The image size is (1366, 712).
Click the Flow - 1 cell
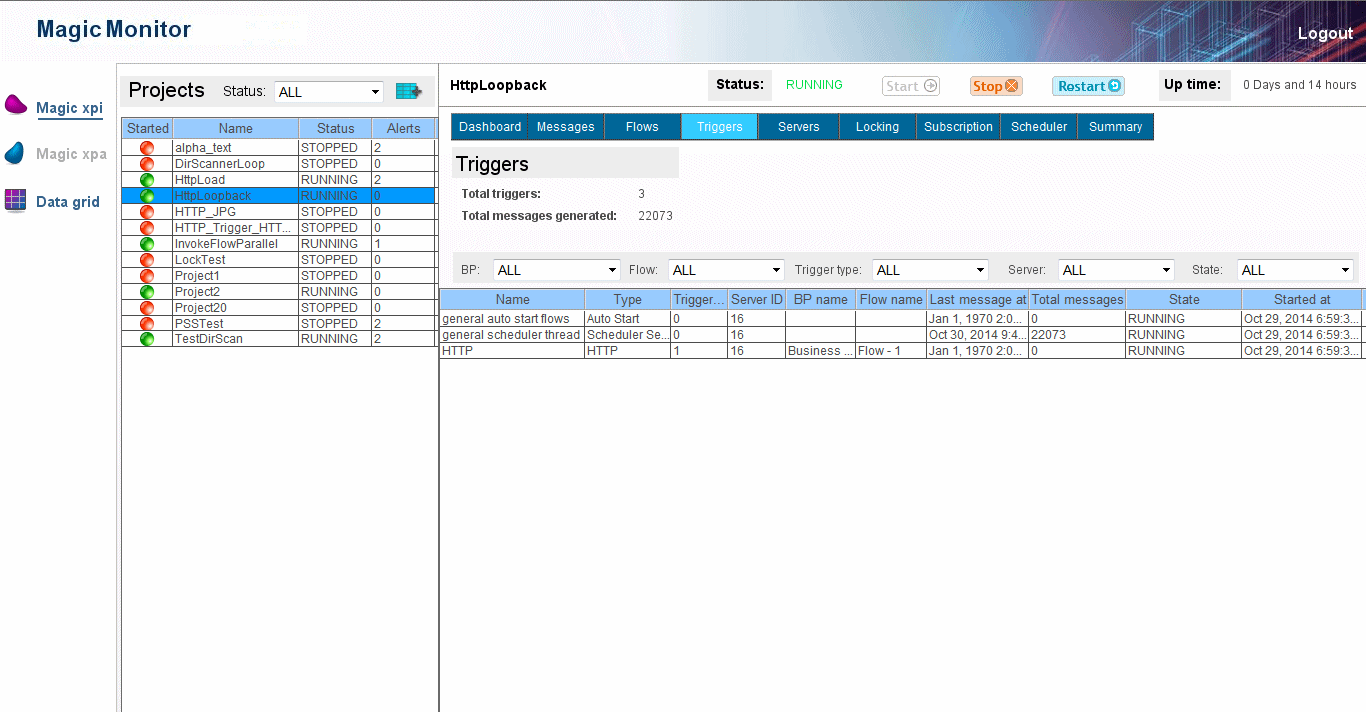coord(891,351)
